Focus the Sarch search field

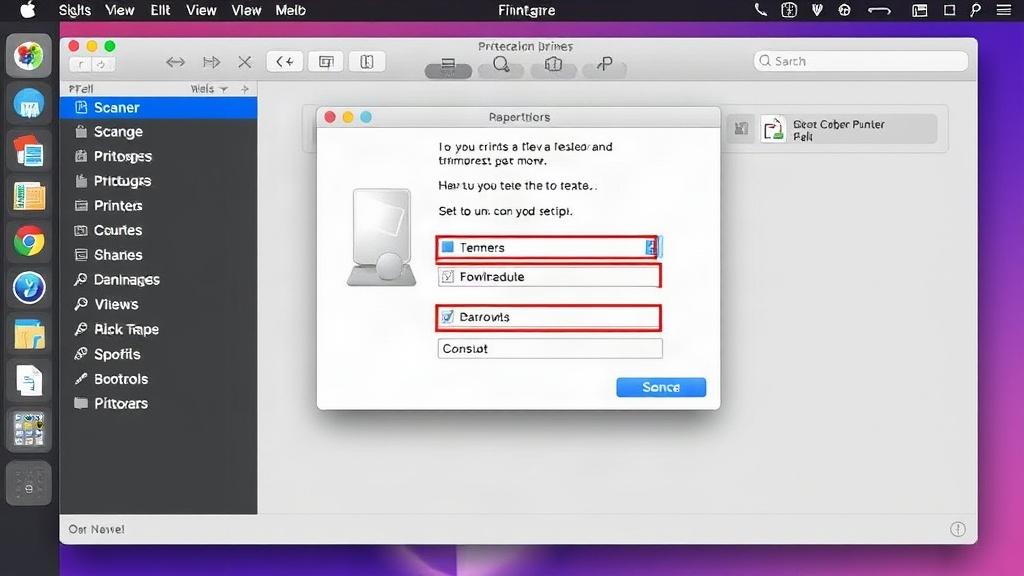861,61
